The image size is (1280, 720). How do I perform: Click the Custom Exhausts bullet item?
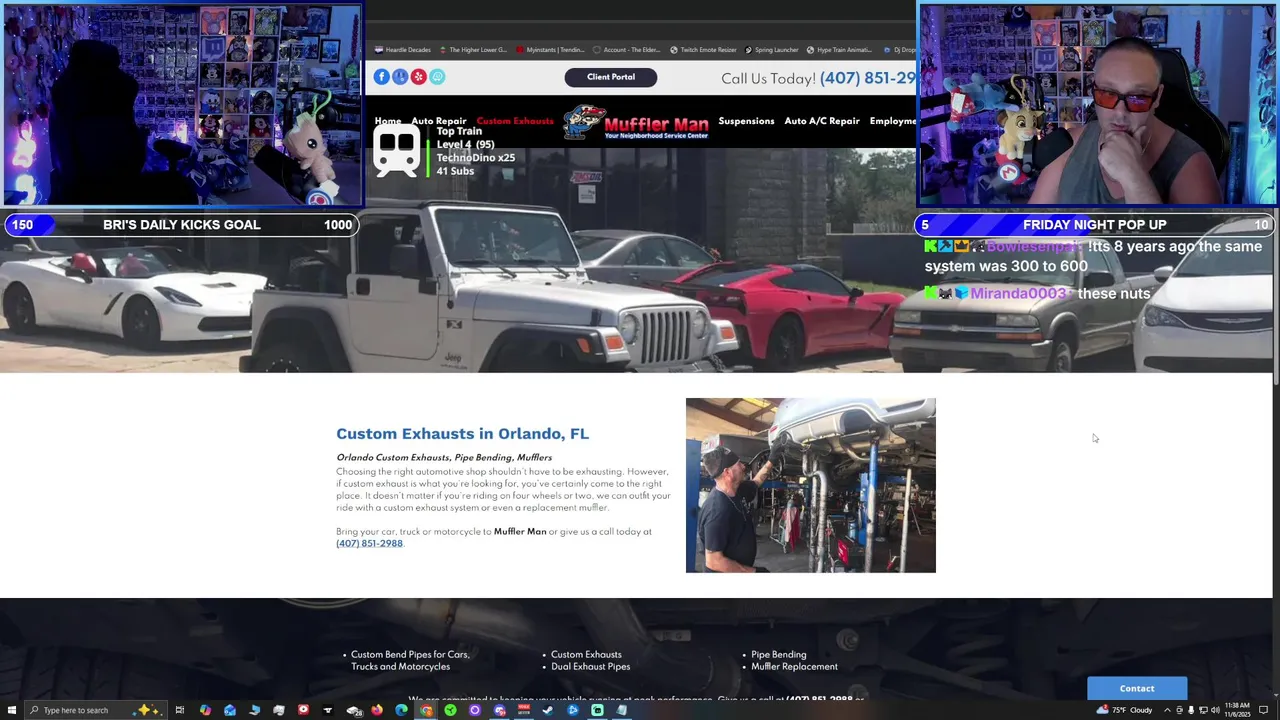586,654
